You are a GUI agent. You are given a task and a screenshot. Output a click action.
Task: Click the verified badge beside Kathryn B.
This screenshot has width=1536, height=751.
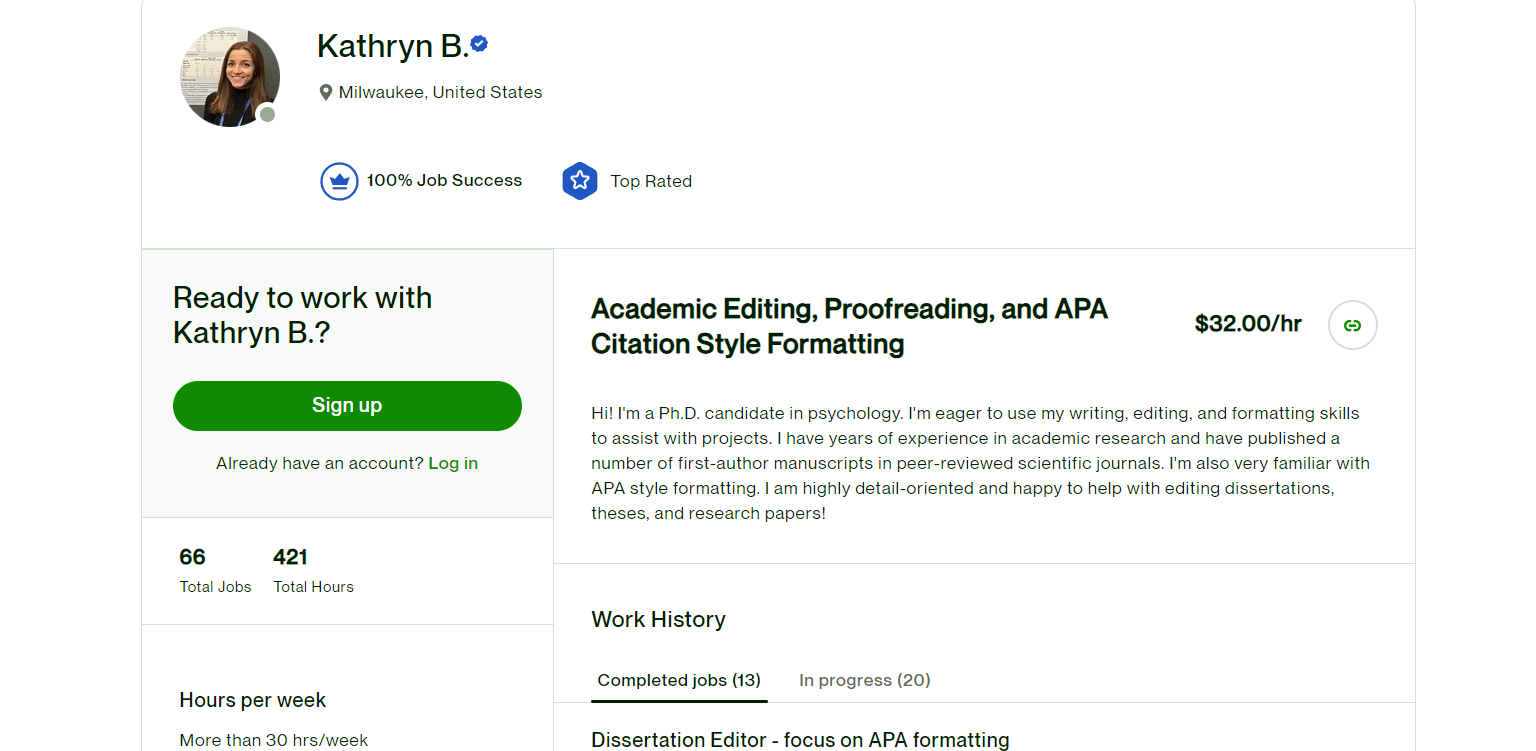click(x=480, y=44)
